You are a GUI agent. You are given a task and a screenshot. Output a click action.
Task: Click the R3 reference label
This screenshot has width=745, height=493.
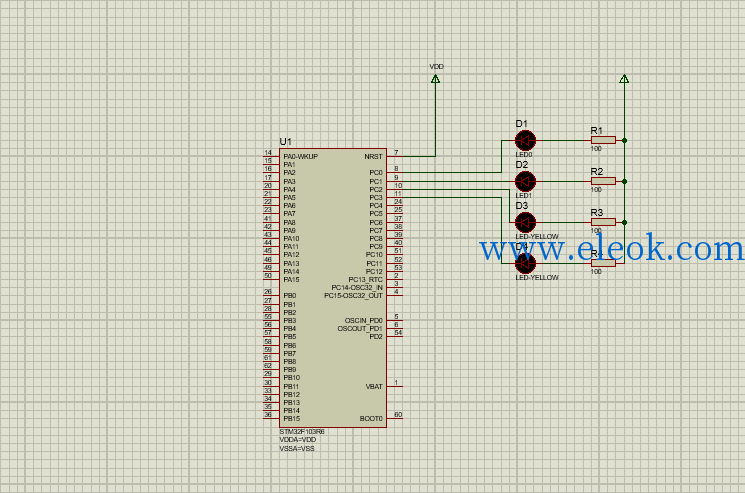click(597, 212)
